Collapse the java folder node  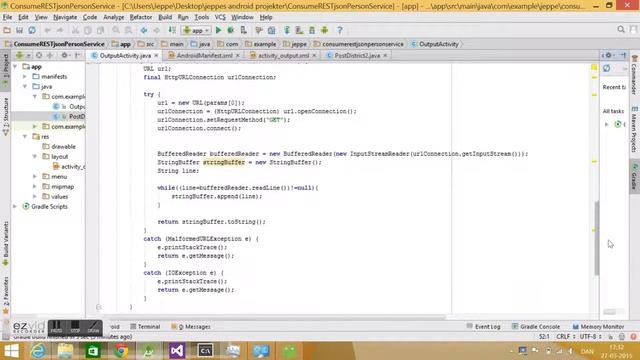click(25, 87)
